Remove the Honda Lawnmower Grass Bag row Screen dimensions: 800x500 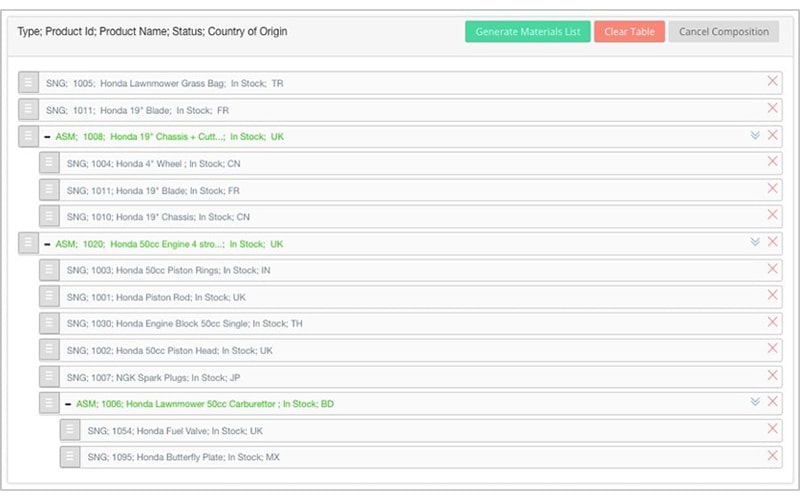[x=772, y=81]
